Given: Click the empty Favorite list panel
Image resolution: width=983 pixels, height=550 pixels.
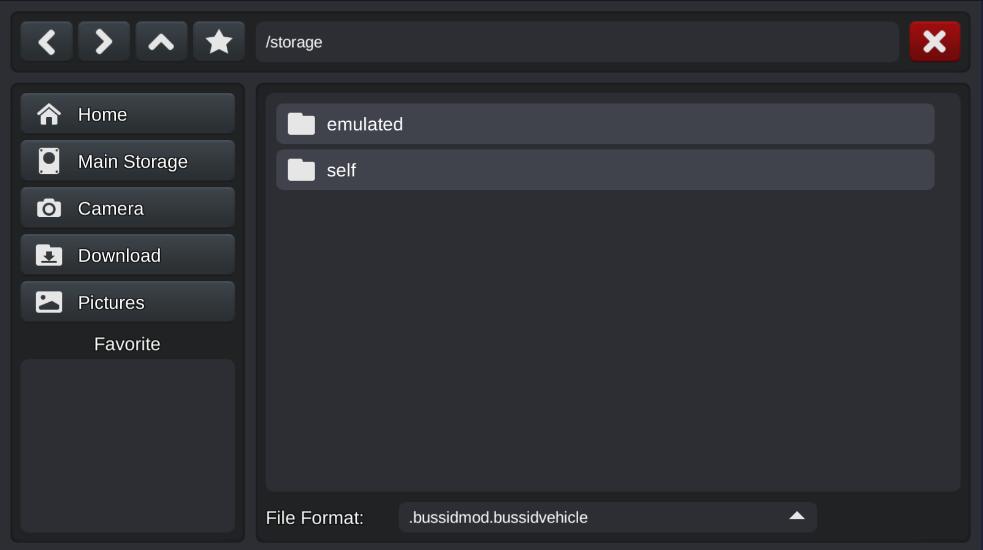Looking at the screenshot, I should [127, 445].
